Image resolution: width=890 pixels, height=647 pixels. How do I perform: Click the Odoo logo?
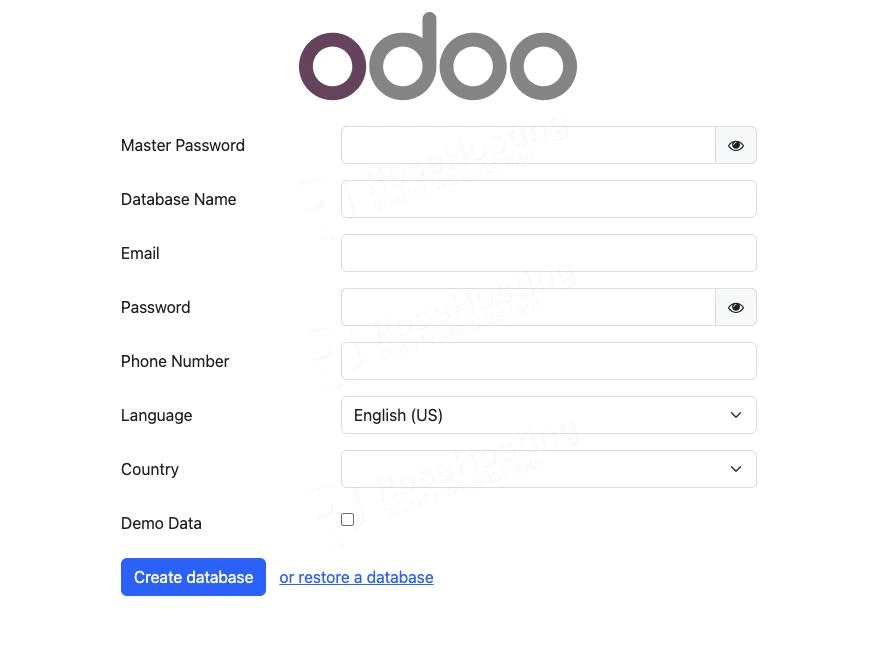438,58
